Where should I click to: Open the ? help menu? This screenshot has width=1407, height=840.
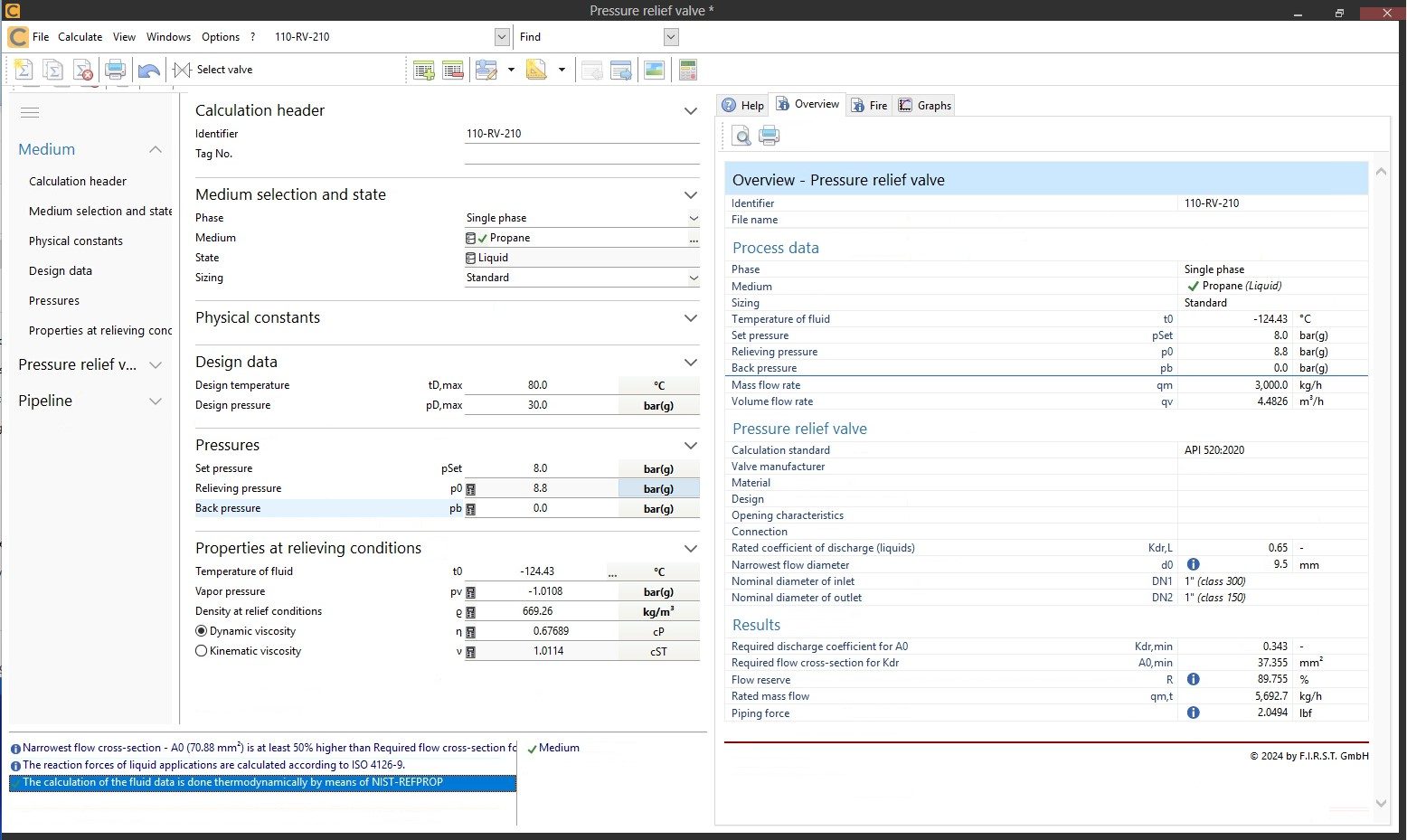click(x=253, y=37)
